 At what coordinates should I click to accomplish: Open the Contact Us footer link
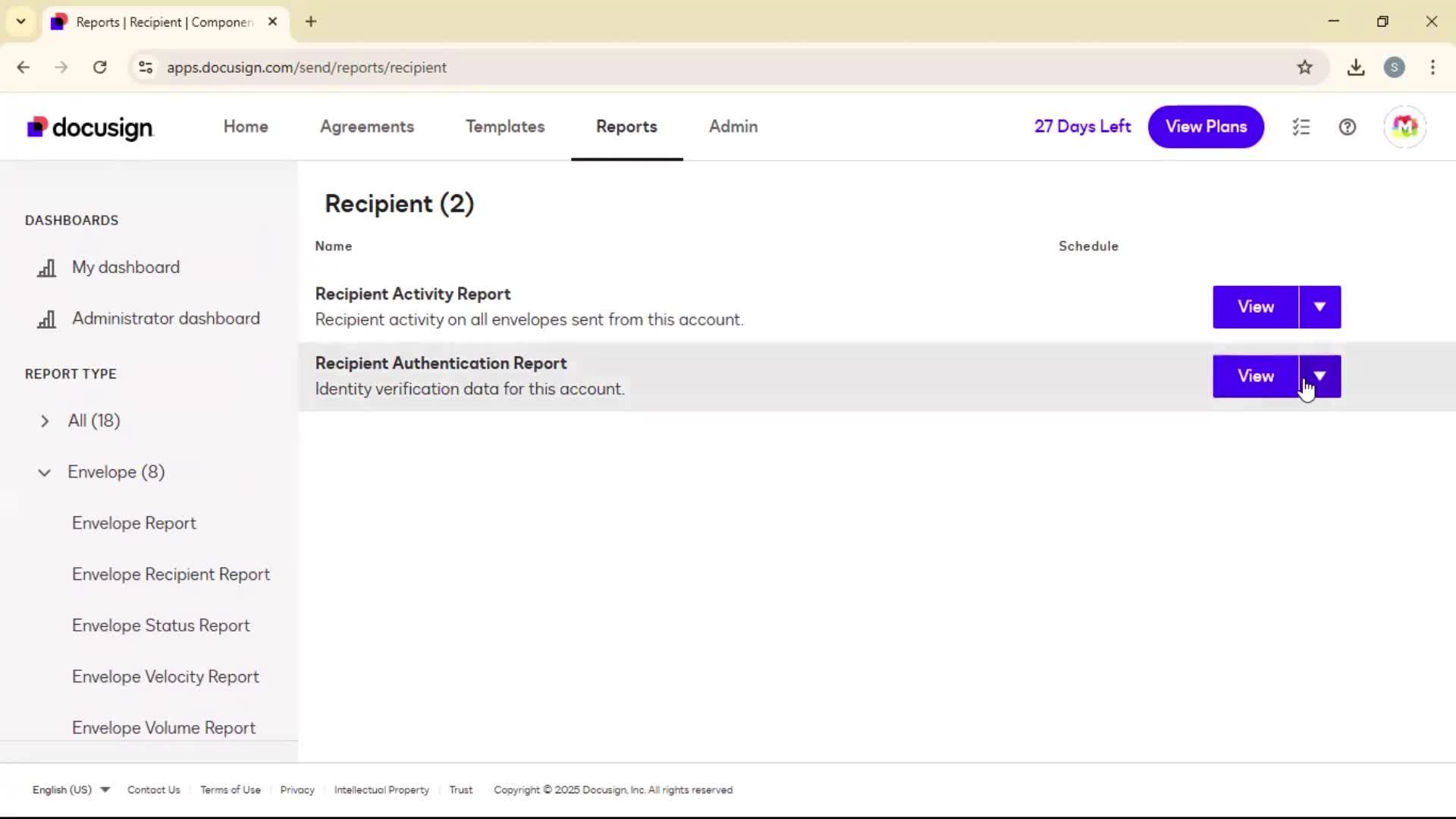pos(154,790)
